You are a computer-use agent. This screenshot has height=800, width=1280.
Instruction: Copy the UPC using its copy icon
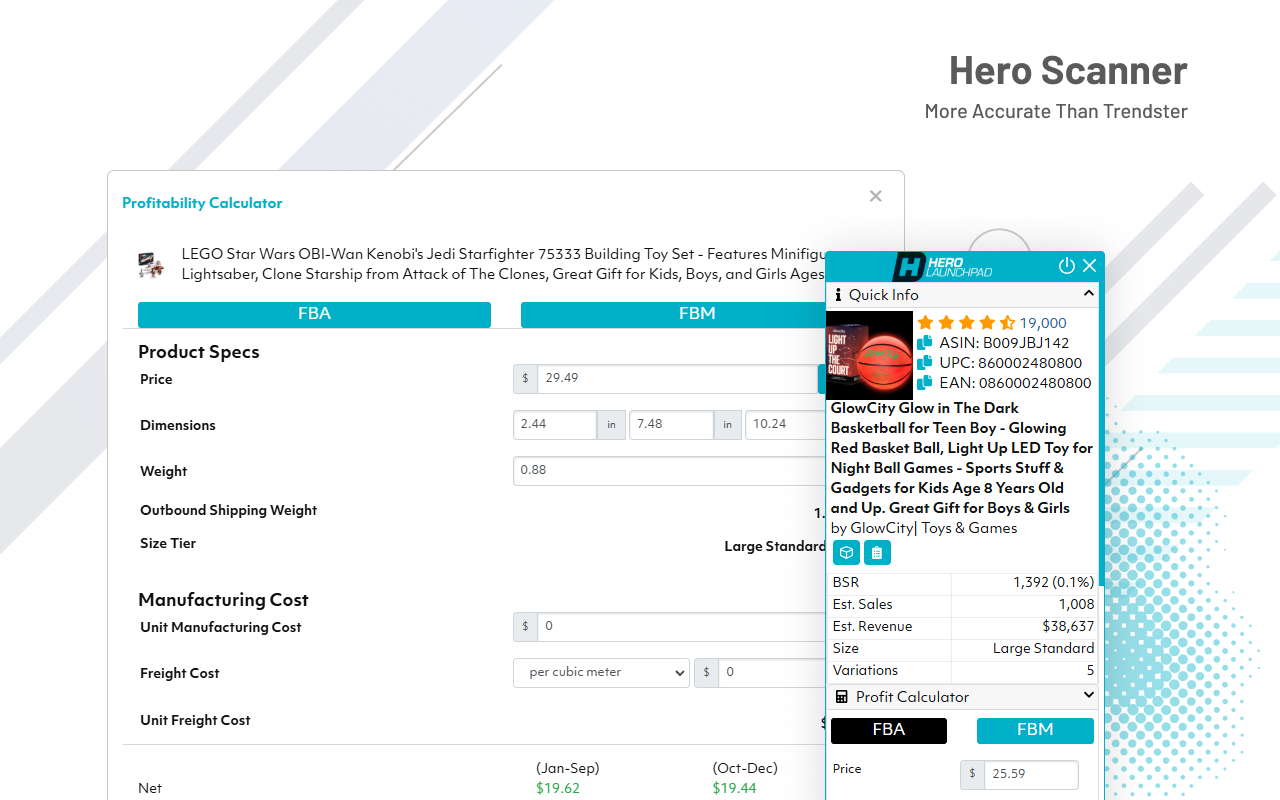click(925, 363)
